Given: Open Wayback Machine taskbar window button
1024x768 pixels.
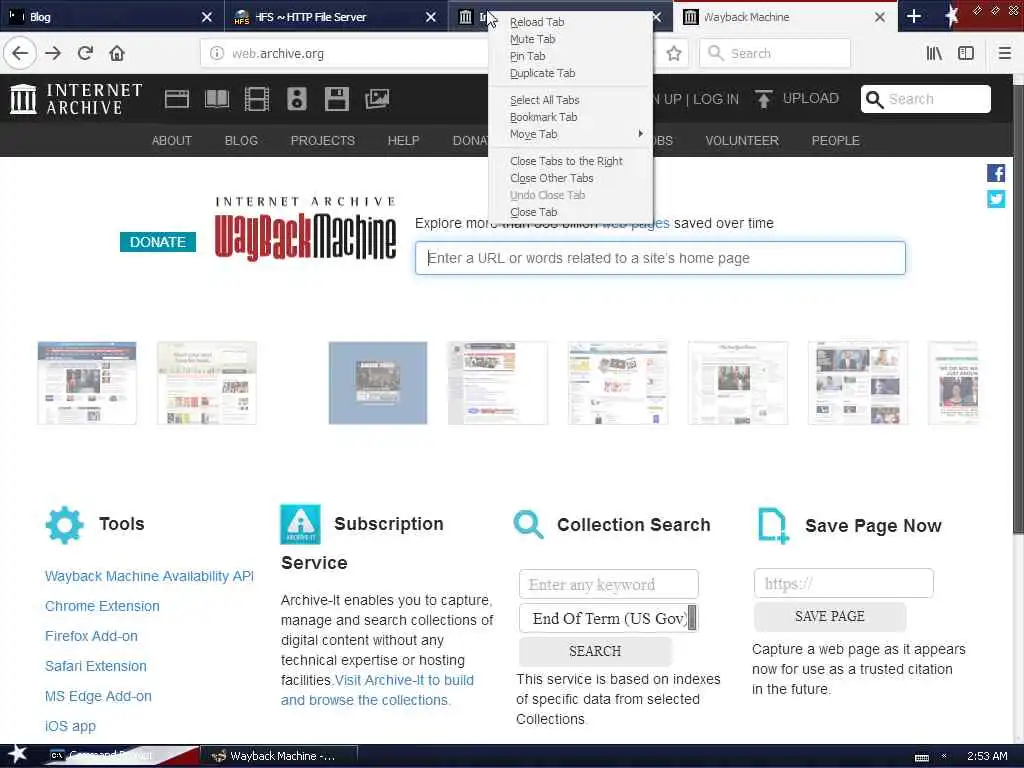Looking at the screenshot, I should tap(280, 756).
